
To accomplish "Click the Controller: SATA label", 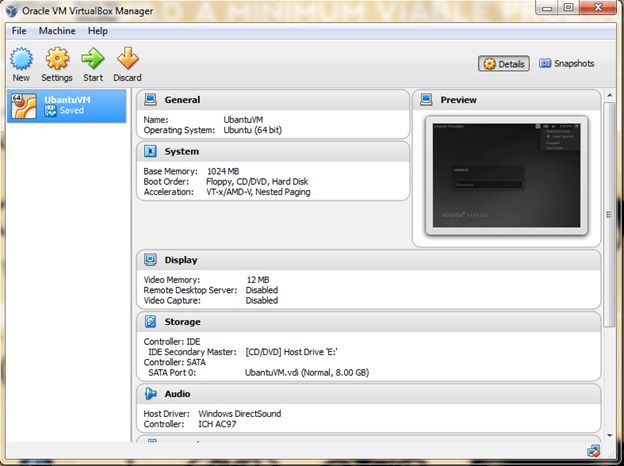I will pyautogui.click(x=175, y=363).
